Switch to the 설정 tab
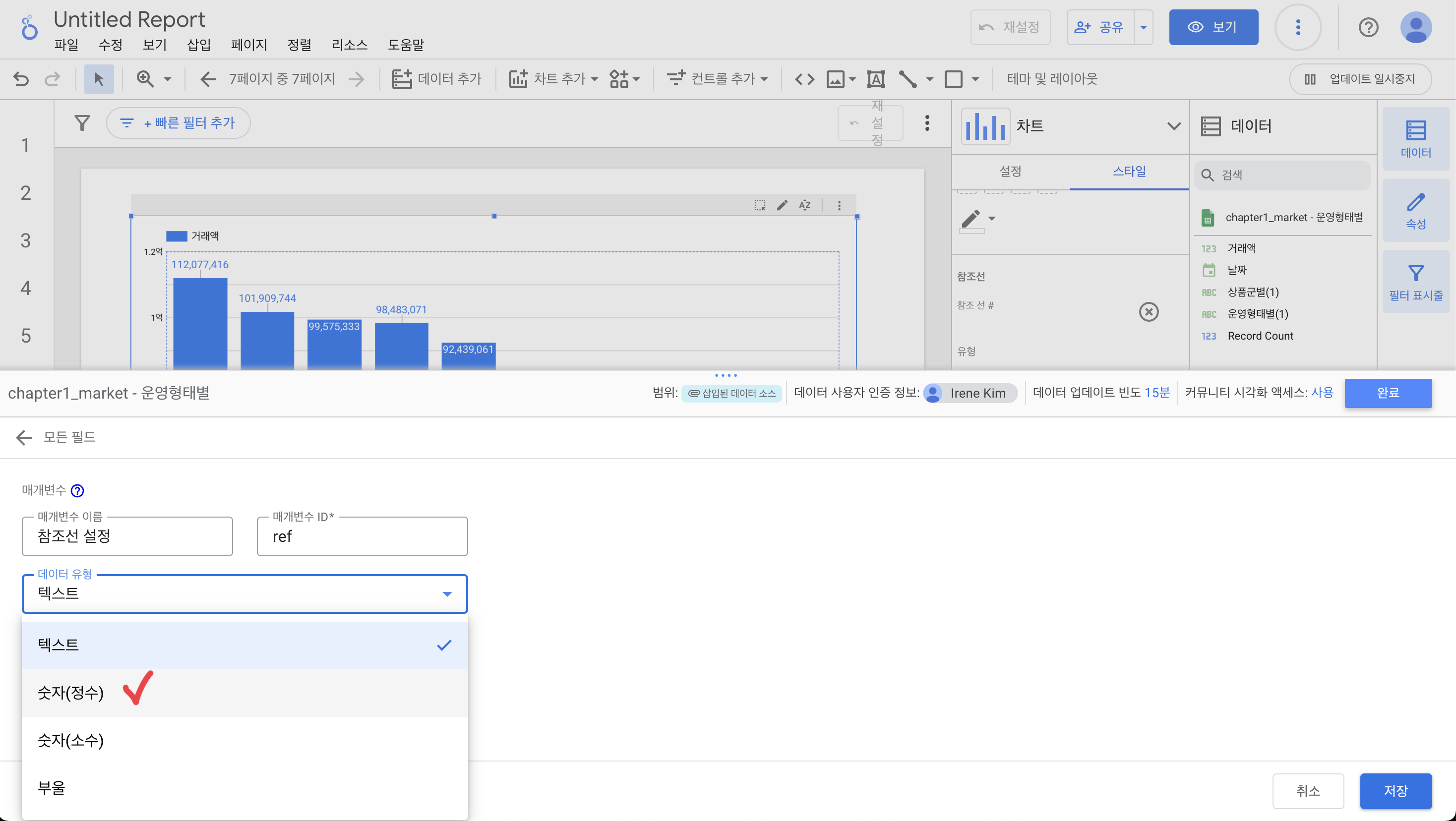 coord(1010,171)
